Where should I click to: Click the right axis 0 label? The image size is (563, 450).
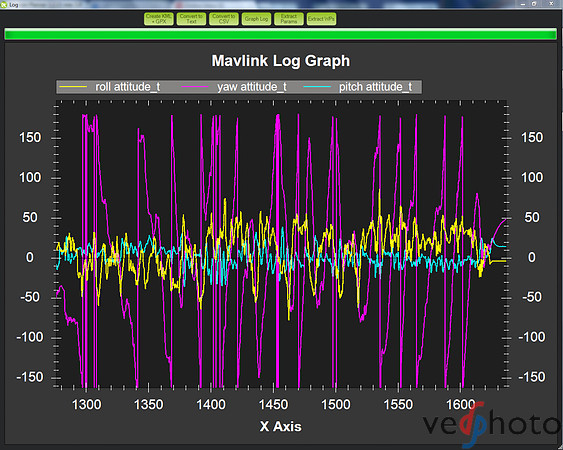pyautogui.click(x=532, y=257)
